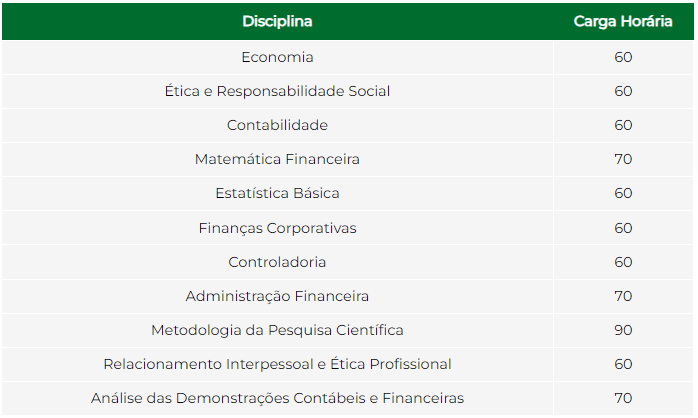
Task: Click the Carga Horária column header
Action: 623,21
